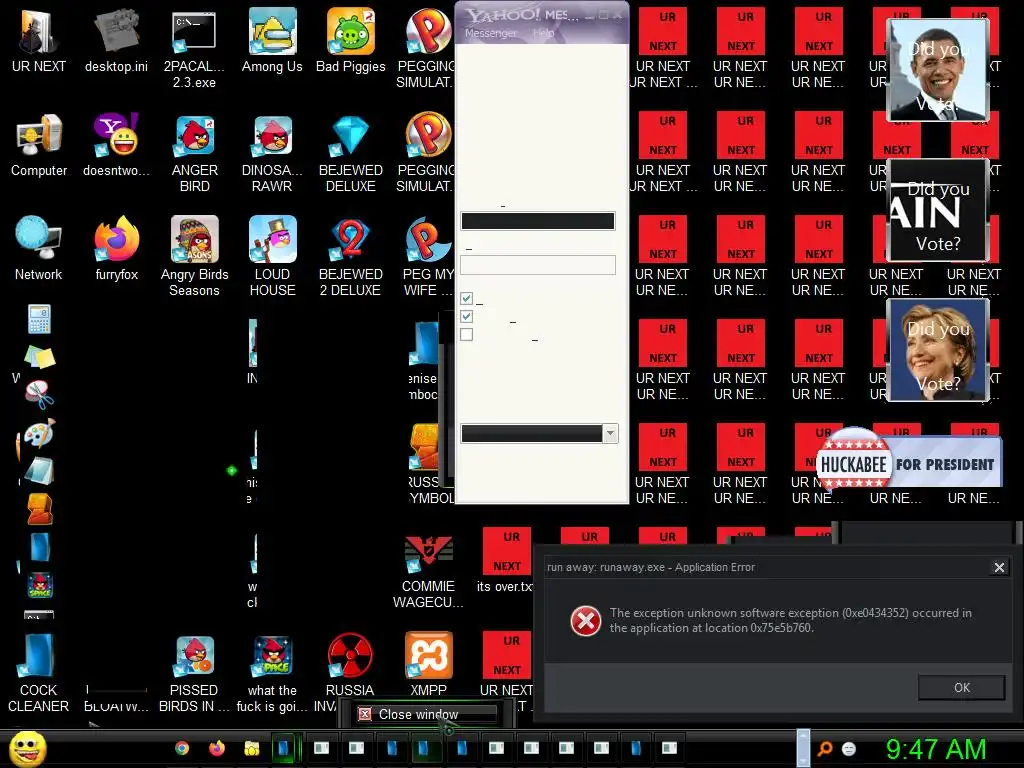The width and height of the screenshot is (1024, 768).
Task: Expand the Yahoo Messenger dropdown arrow
Action: pyautogui.click(x=610, y=433)
